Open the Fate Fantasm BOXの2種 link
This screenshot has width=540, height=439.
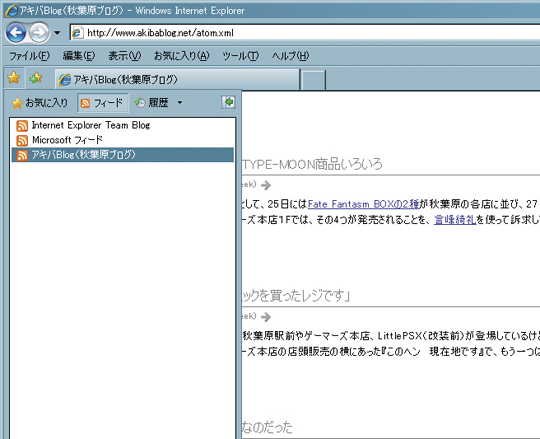coord(363,204)
